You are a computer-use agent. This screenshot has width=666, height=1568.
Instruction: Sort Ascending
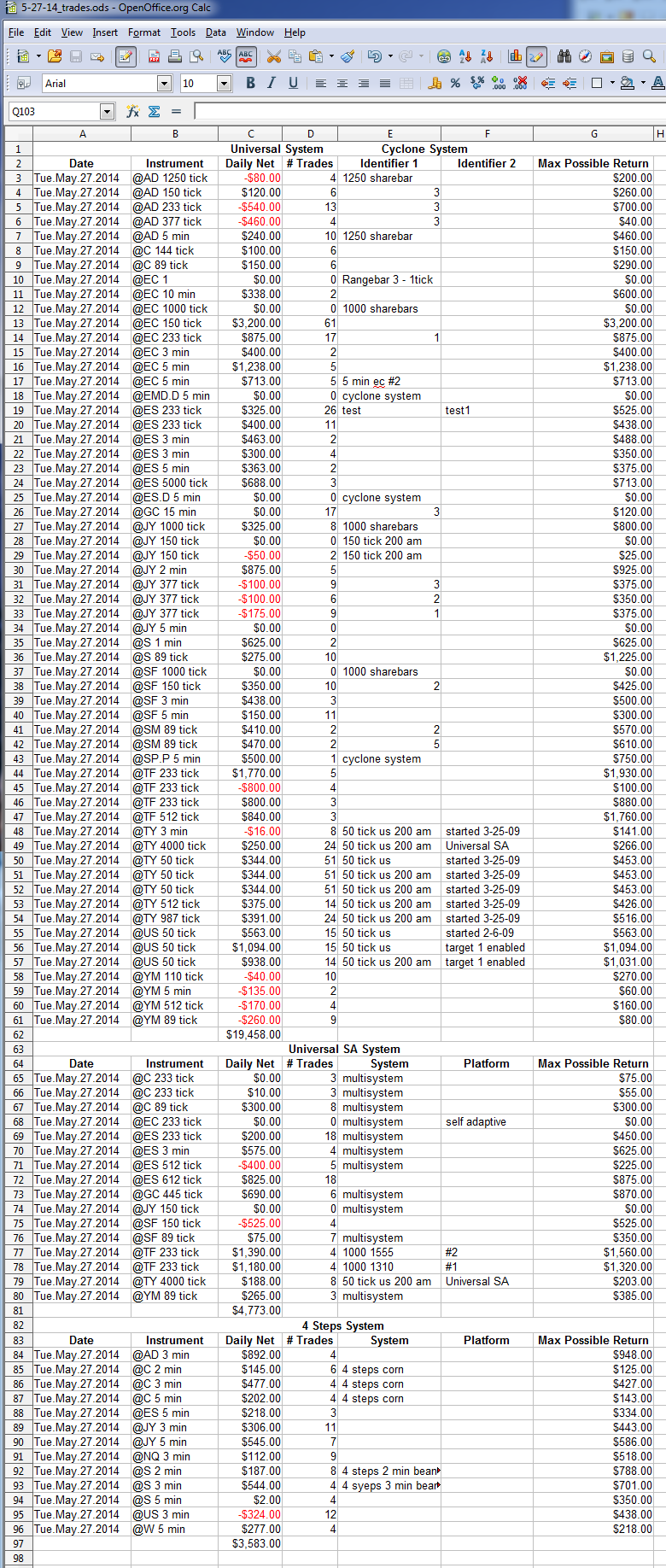coord(465,56)
